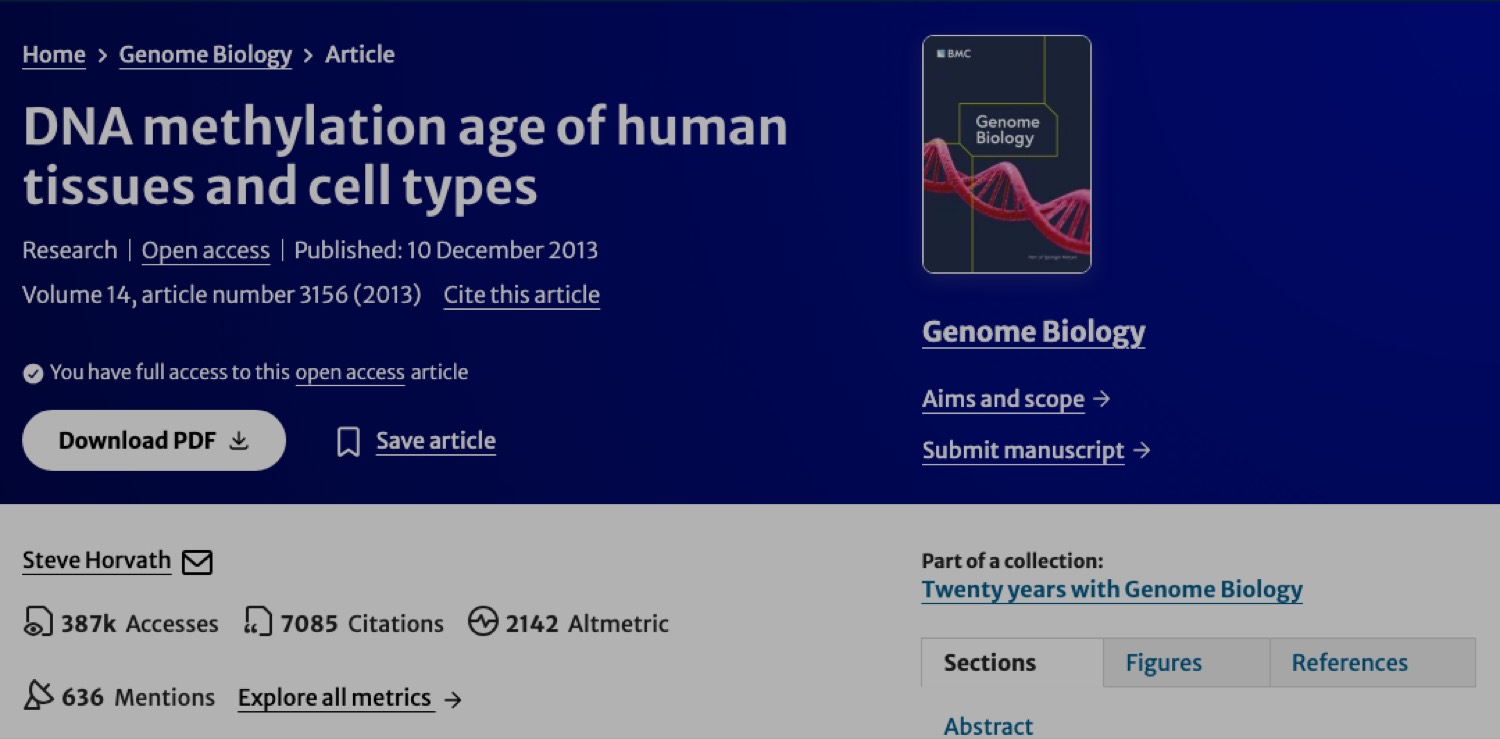Viewport: 1500px width, 739px height.
Task: Click the checkmark icon in full access notice
Action: [33, 373]
